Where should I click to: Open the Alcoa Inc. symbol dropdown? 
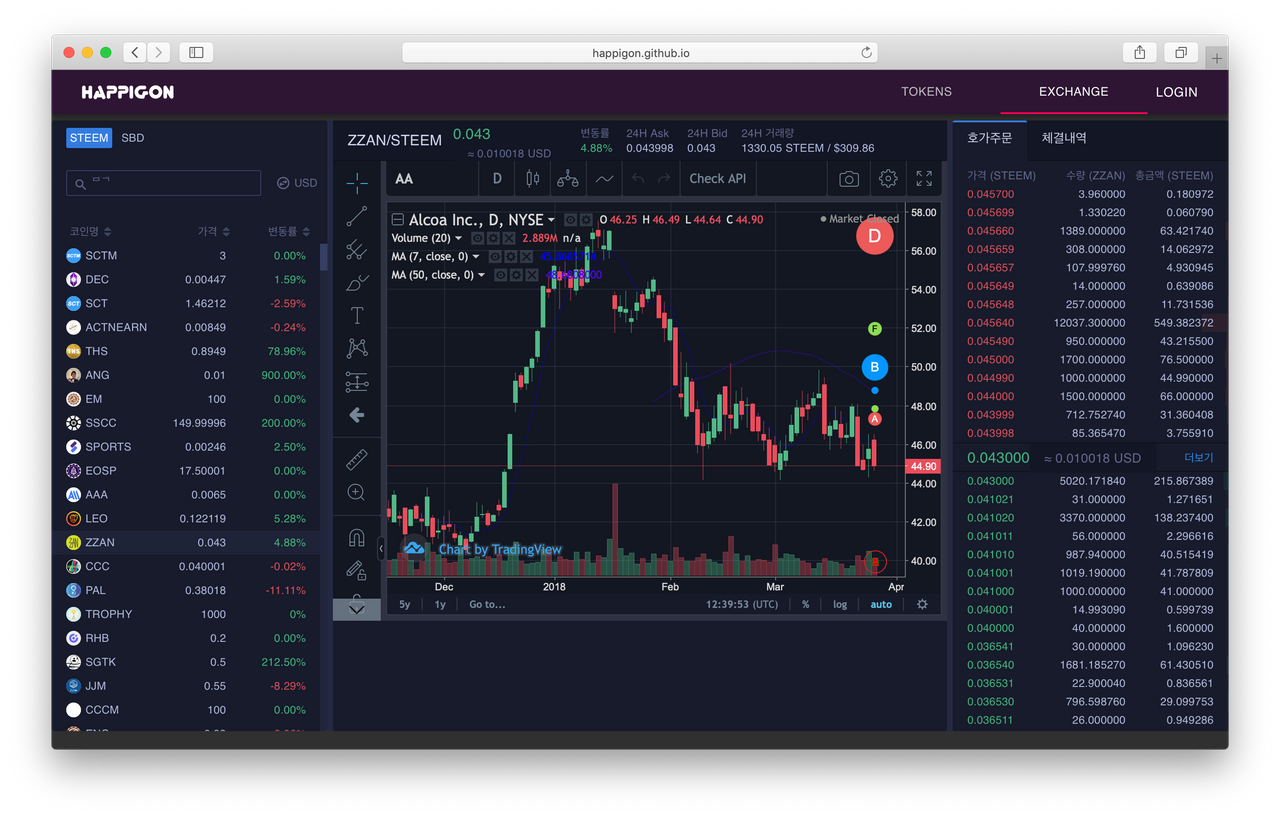tap(551, 220)
